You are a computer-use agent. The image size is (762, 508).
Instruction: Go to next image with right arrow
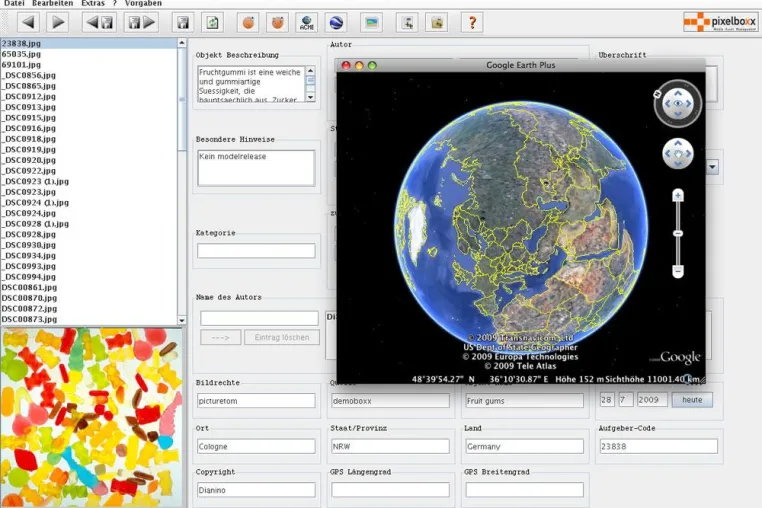click(x=58, y=22)
